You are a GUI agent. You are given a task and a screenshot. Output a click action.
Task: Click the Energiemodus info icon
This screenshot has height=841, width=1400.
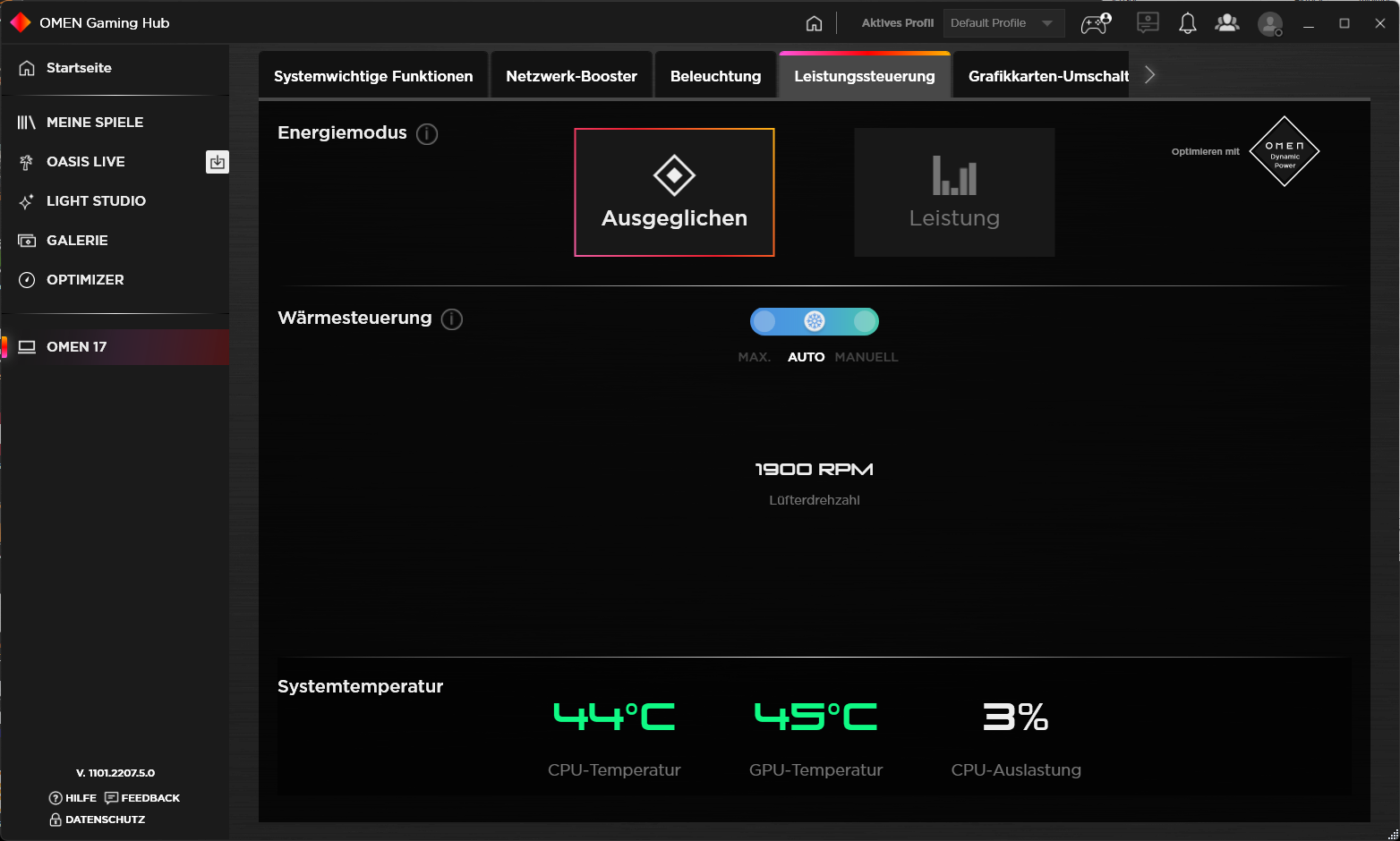427,134
